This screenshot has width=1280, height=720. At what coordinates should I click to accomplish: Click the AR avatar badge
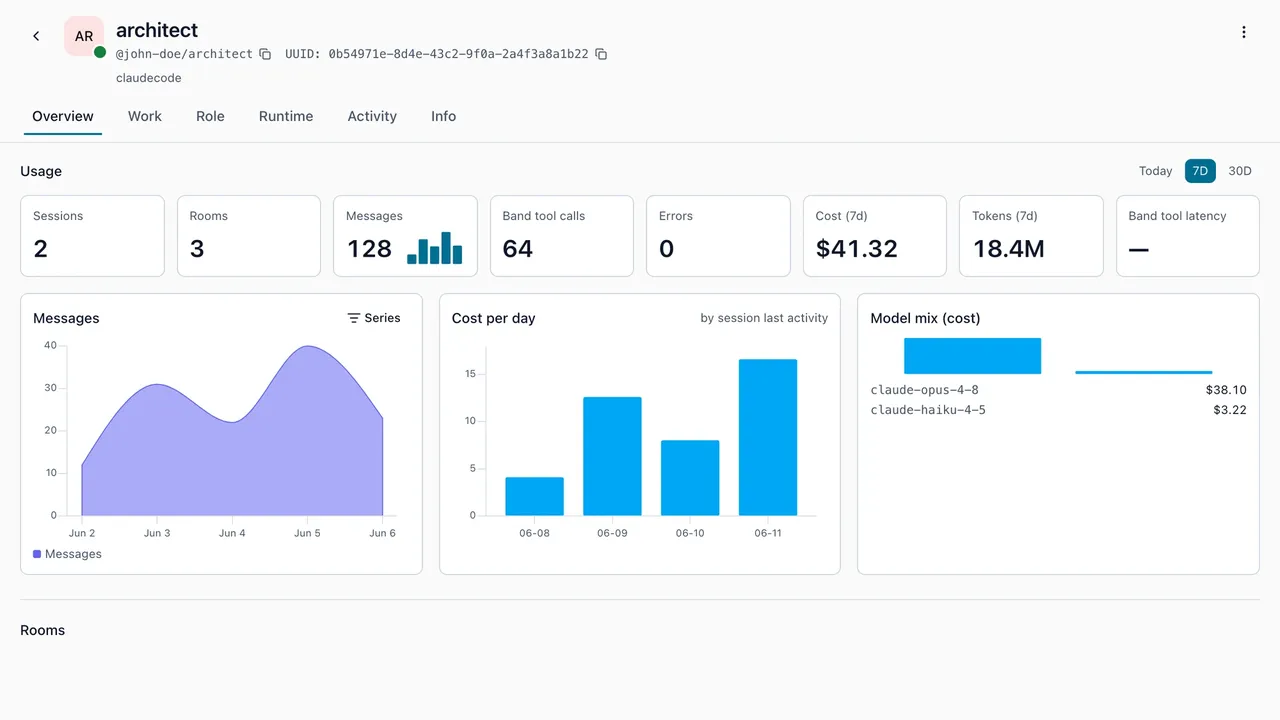(x=84, y=36)
